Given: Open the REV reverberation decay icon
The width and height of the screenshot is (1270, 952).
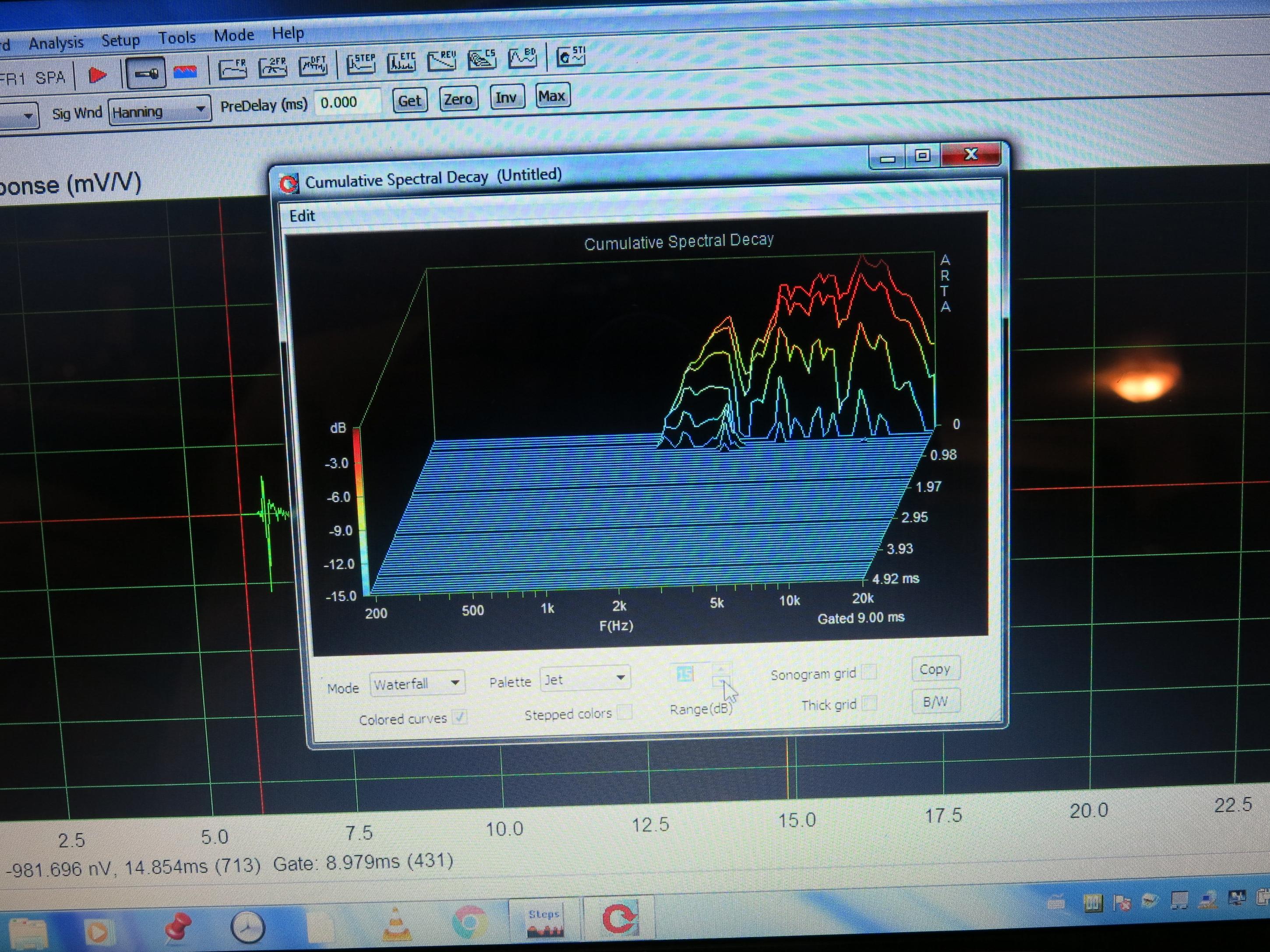Looking at the screenshot, I should (441, 61).
